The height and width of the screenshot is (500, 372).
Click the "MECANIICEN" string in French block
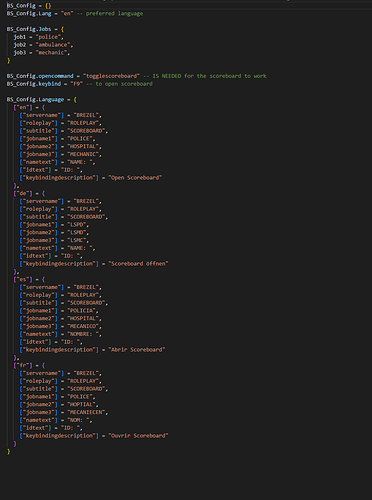86,412
